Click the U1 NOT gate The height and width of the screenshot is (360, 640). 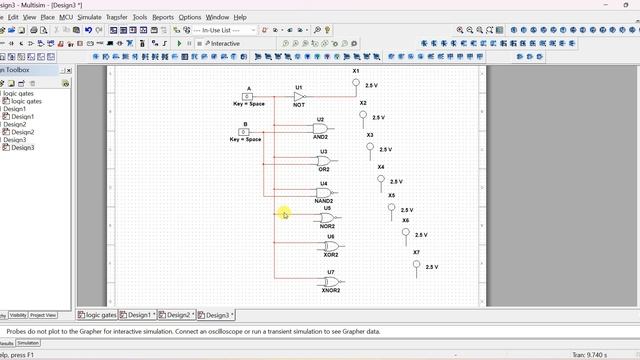pyautogui.click(x=299, y=97)
